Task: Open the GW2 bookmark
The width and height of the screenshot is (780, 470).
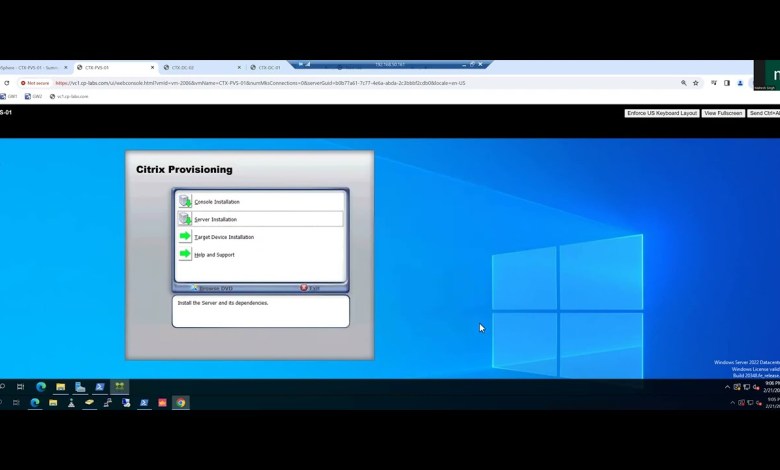Action: [x=34, y=96]
